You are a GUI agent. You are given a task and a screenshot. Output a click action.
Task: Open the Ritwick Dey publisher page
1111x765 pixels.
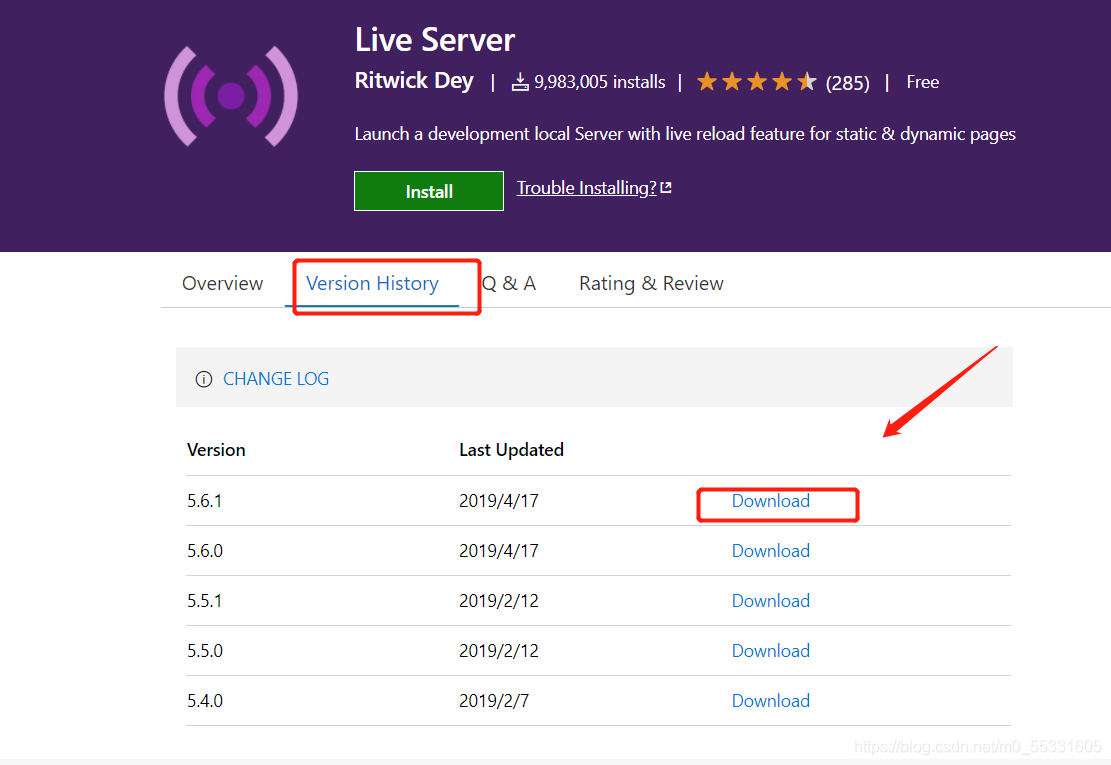(x=414, y=81)
